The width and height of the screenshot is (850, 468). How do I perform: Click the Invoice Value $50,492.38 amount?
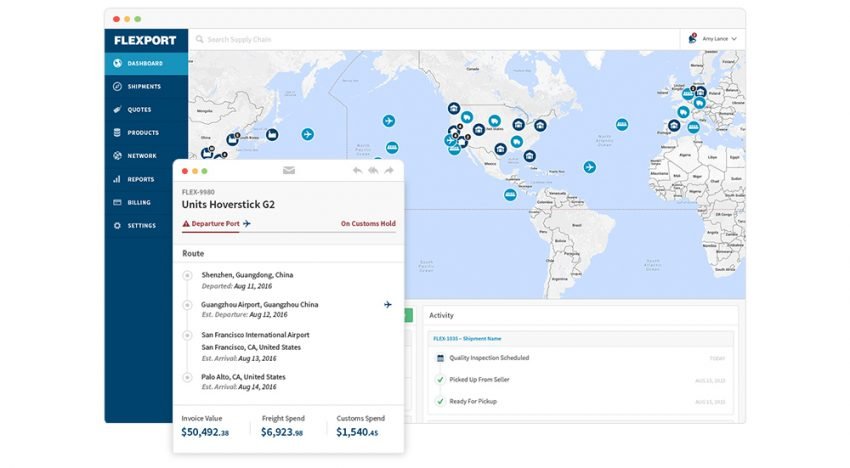(205, 432)
